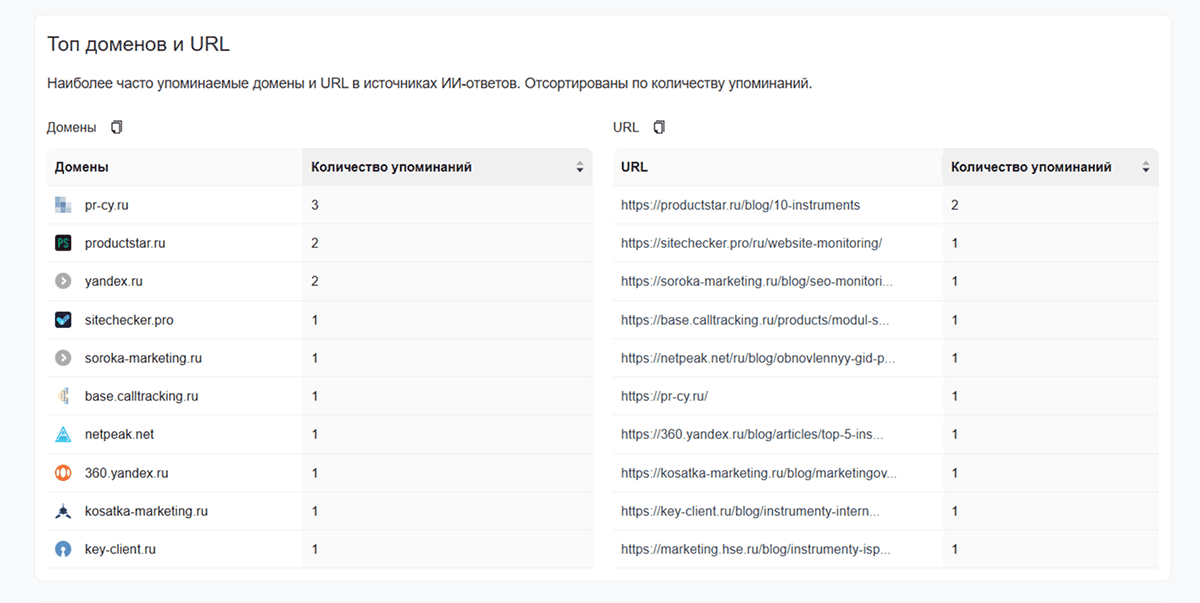Open the https://pr-cy.ru/ URL link
The width and height of the screenshot is (1200, 603).
click(x=664, y=396)
